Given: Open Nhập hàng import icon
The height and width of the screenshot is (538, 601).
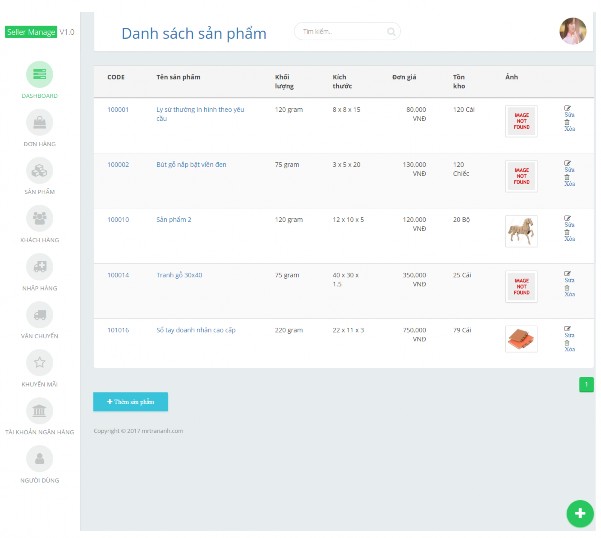Looking at the screenshot, I should [39, 266].
